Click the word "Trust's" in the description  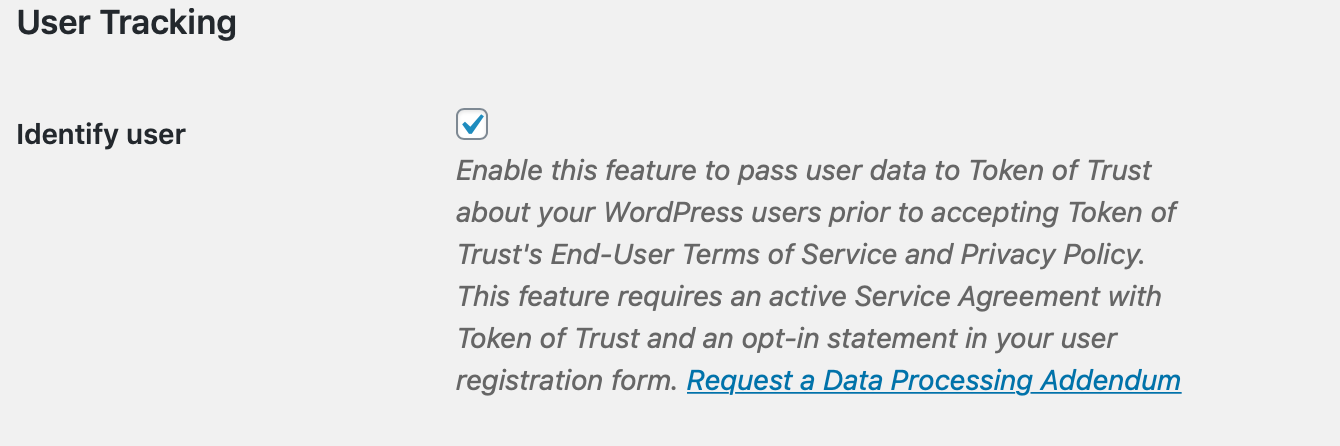click(x=499, y=255)
